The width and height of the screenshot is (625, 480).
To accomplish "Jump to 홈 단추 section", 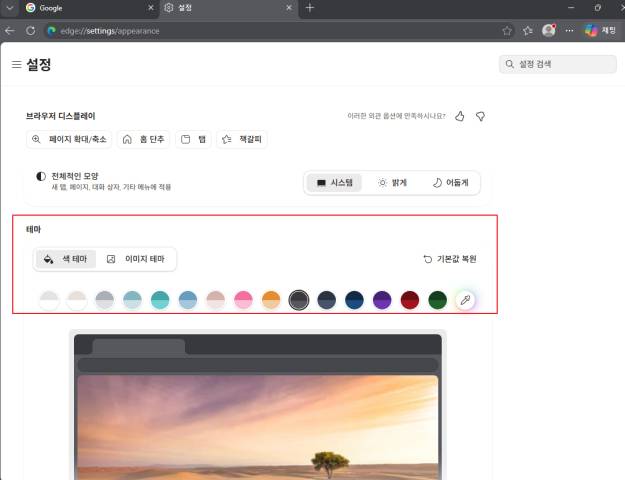I will (x=143, y=140).
